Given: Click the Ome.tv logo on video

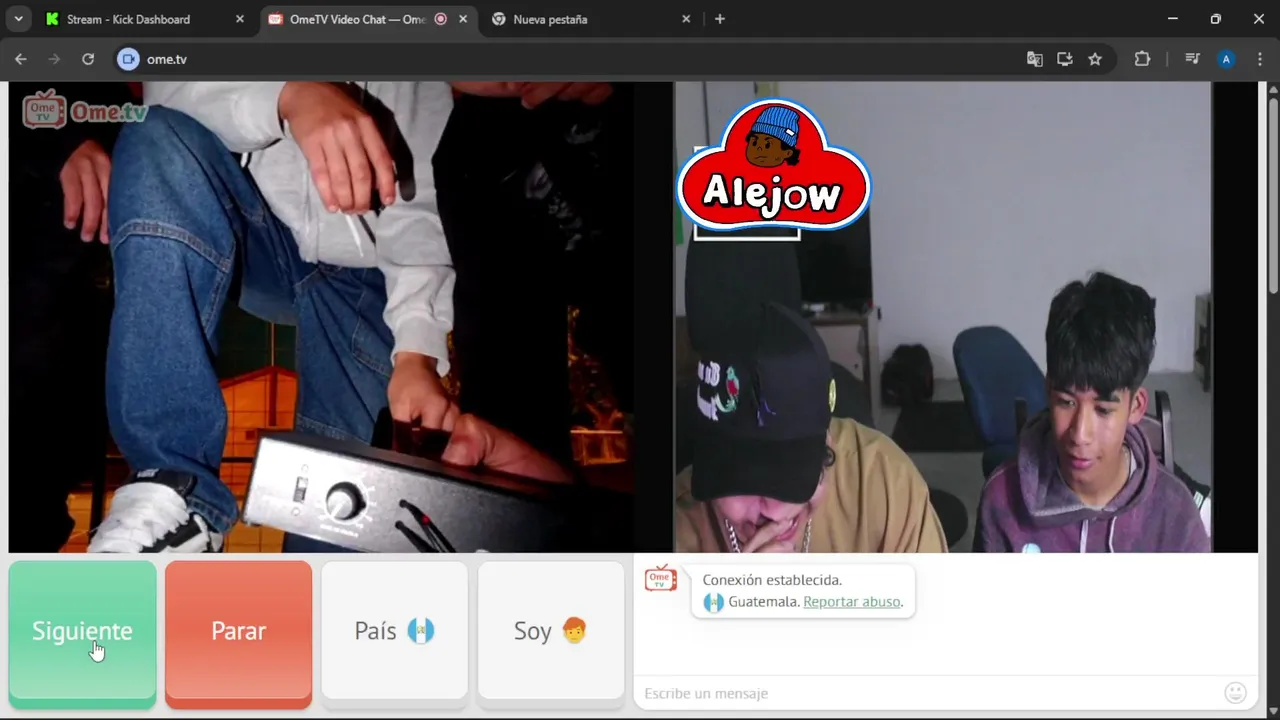Looking at the screenshot, I should [85, 110].
